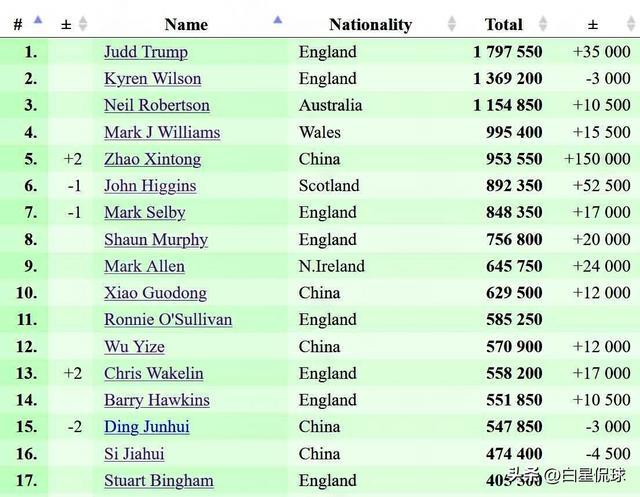
Task: Click the sort arrow beside Name header
Action: click(x=277, y=21)
